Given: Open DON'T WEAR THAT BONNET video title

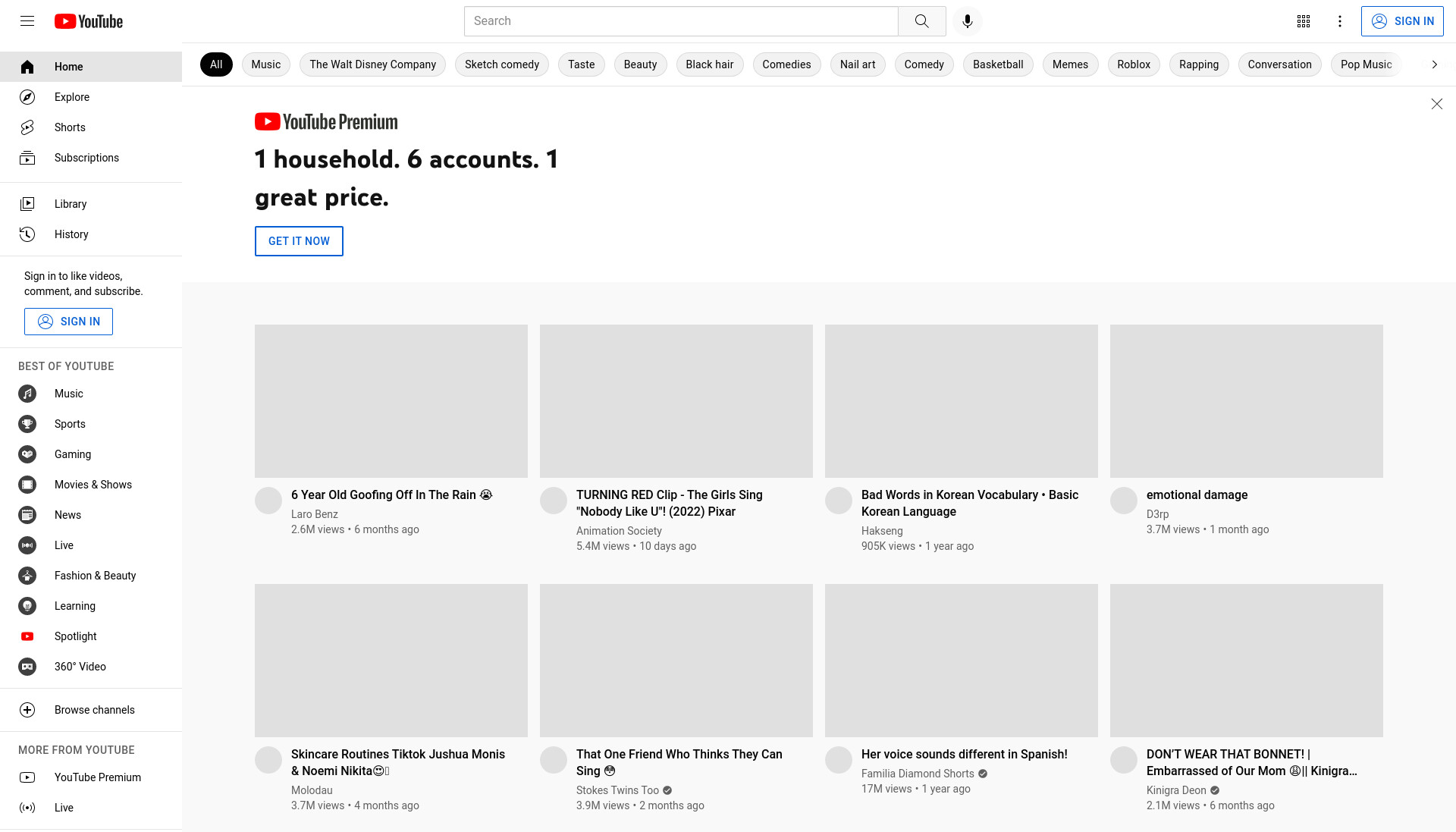Looking at the screenshot, I should [x=1252, y=762].
